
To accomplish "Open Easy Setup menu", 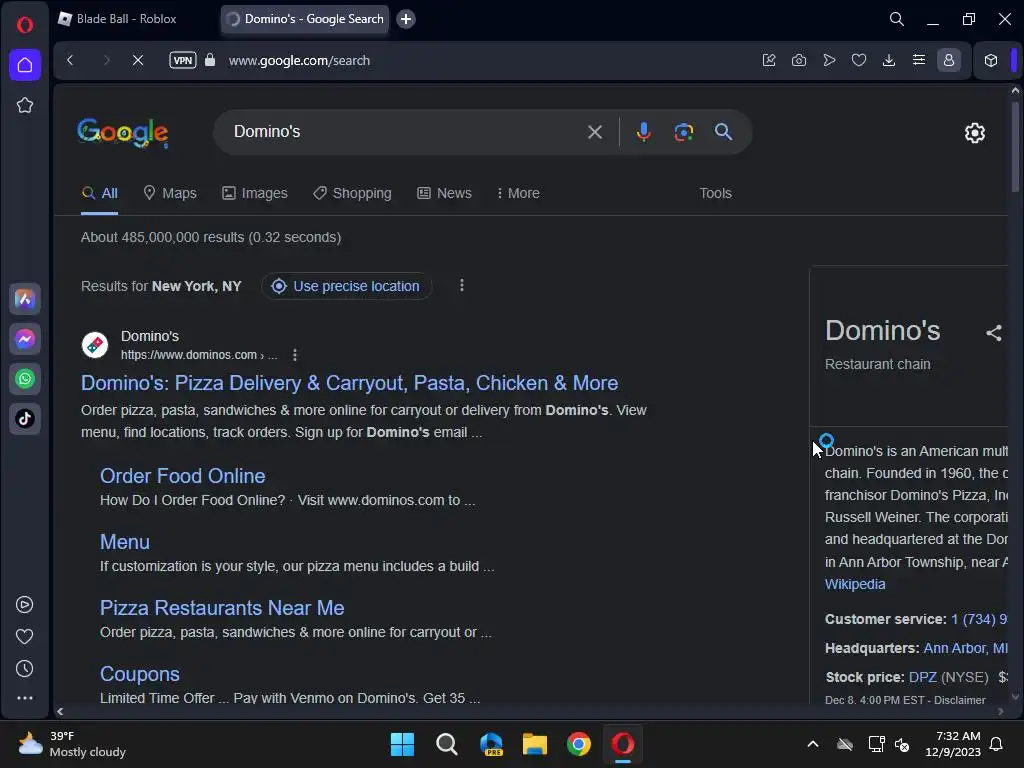I will [x=919, y=60].
